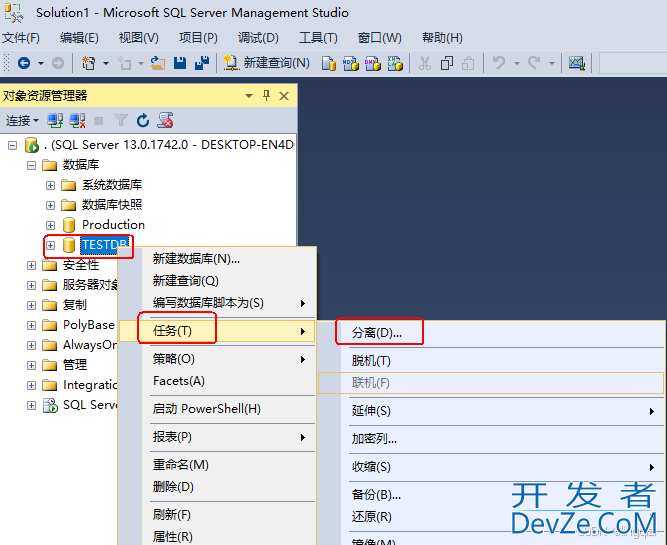
Task: Click the Stop square icon in Object Explorer
Action: (x=99, y=121)
